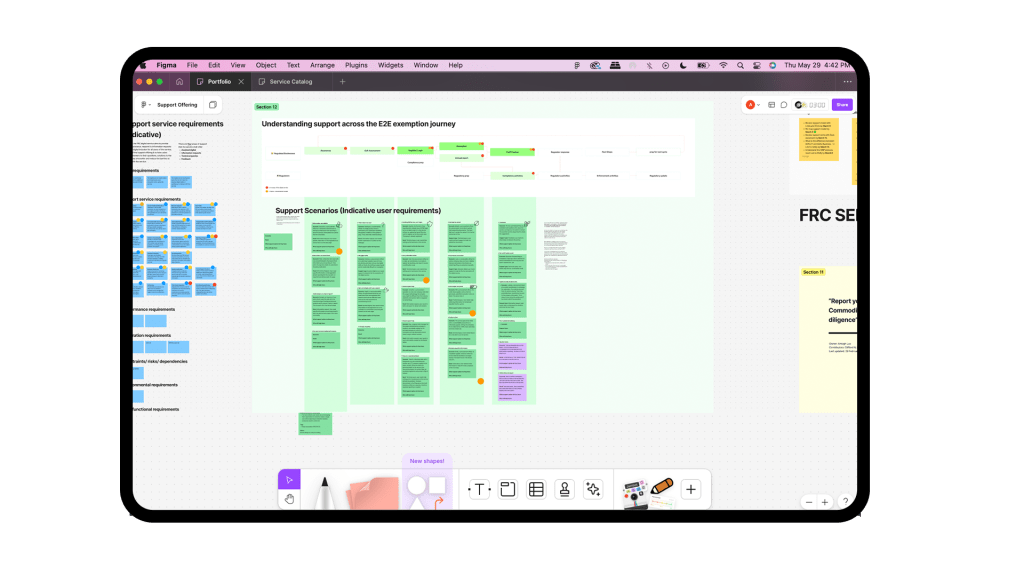The image size is (1024, 576).
Task: Toggle macOS Focus moon icon
Action: point(682,65)
